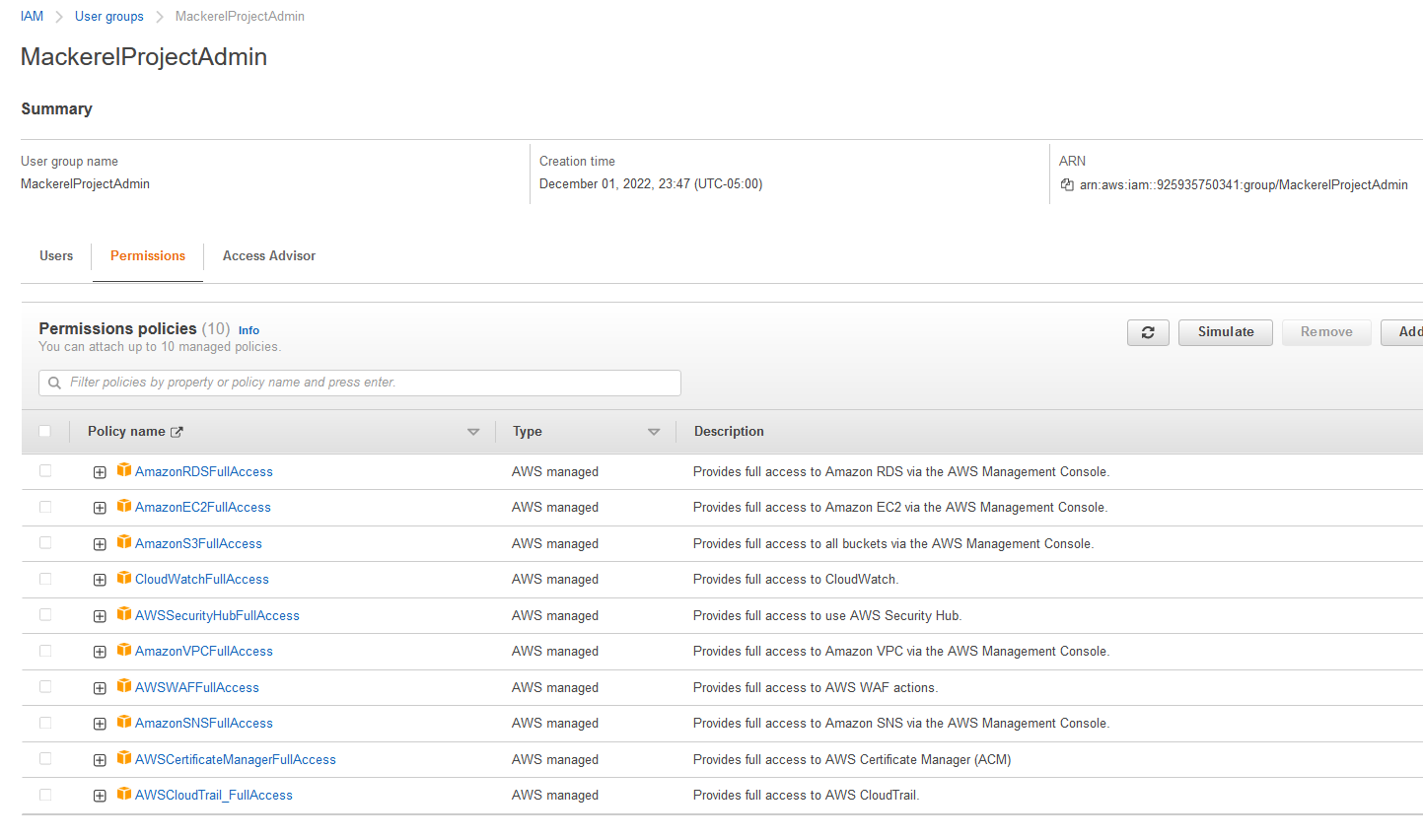Expand the AWSSecurityHubFullAccess row
This screenshot has height=840, width=1423.
[100, 616]
